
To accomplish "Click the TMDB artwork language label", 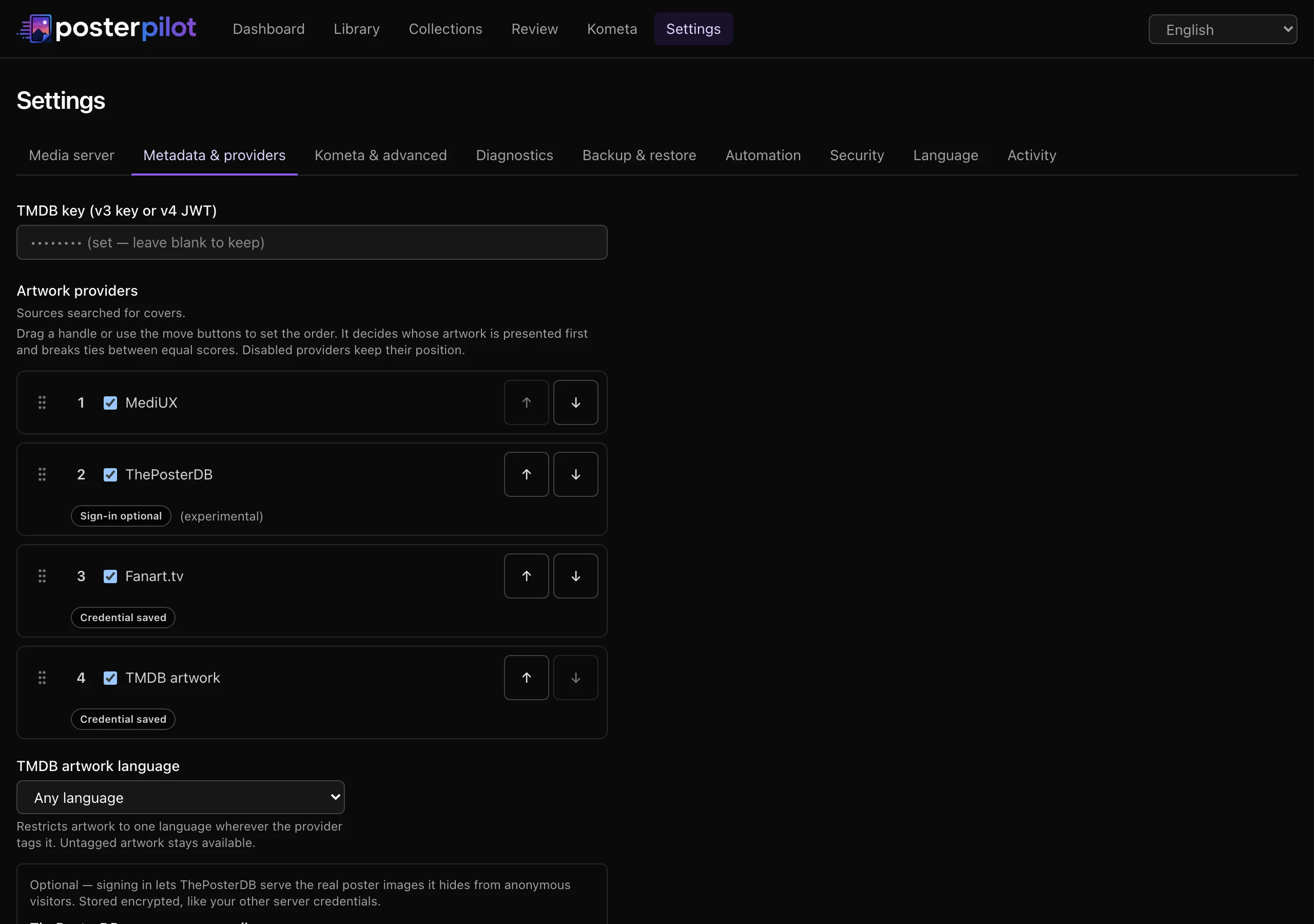I will point(98,766).
